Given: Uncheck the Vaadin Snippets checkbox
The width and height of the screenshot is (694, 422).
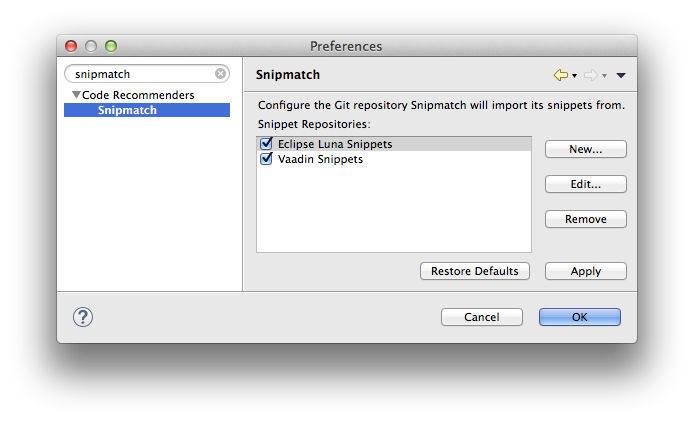Looking at the screenshot, I should click(266, 159).
